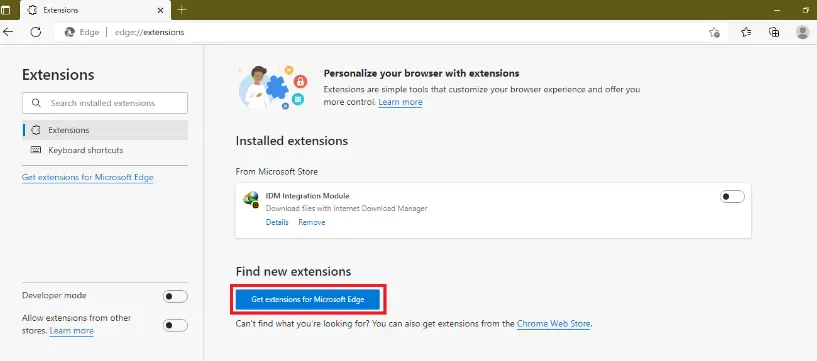Enable the IDM Integration Module toggle
The height and width of the screenshot is (361, 817).
click(x=732, y=197)
